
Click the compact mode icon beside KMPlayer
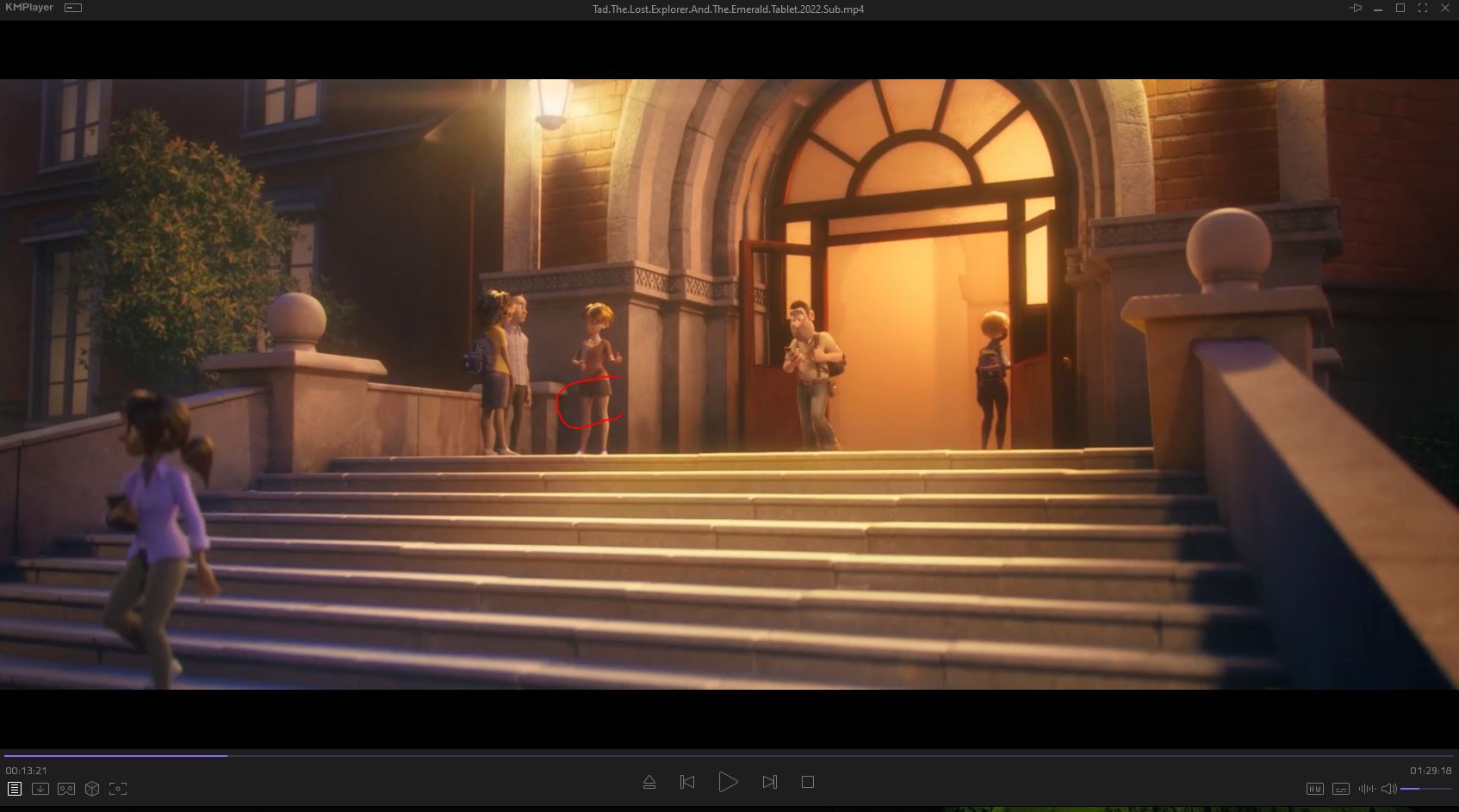tap(73, 8)
